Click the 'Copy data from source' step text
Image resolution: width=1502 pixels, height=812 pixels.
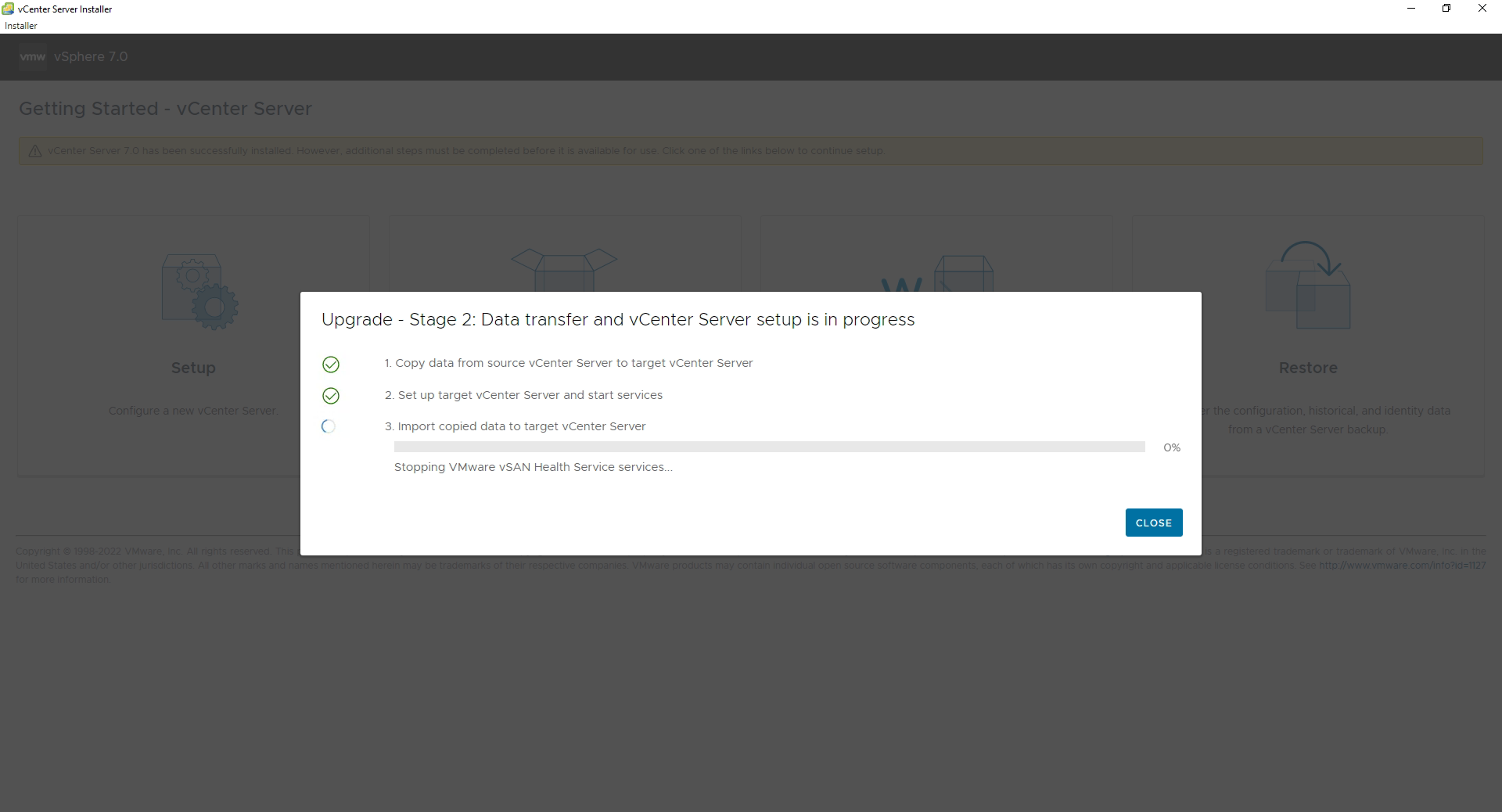[569, 363]
